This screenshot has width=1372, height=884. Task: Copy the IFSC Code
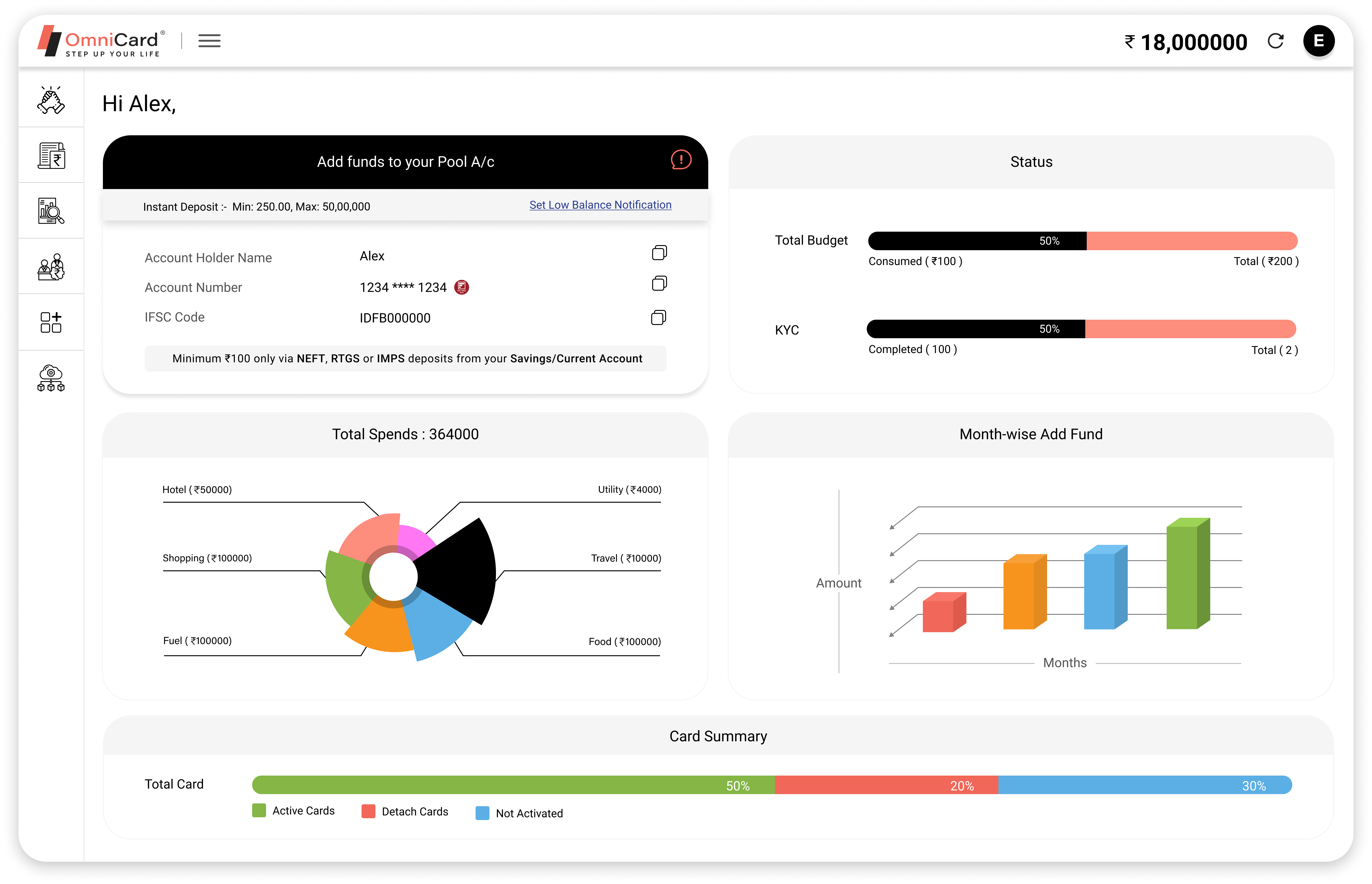point(659,317)
